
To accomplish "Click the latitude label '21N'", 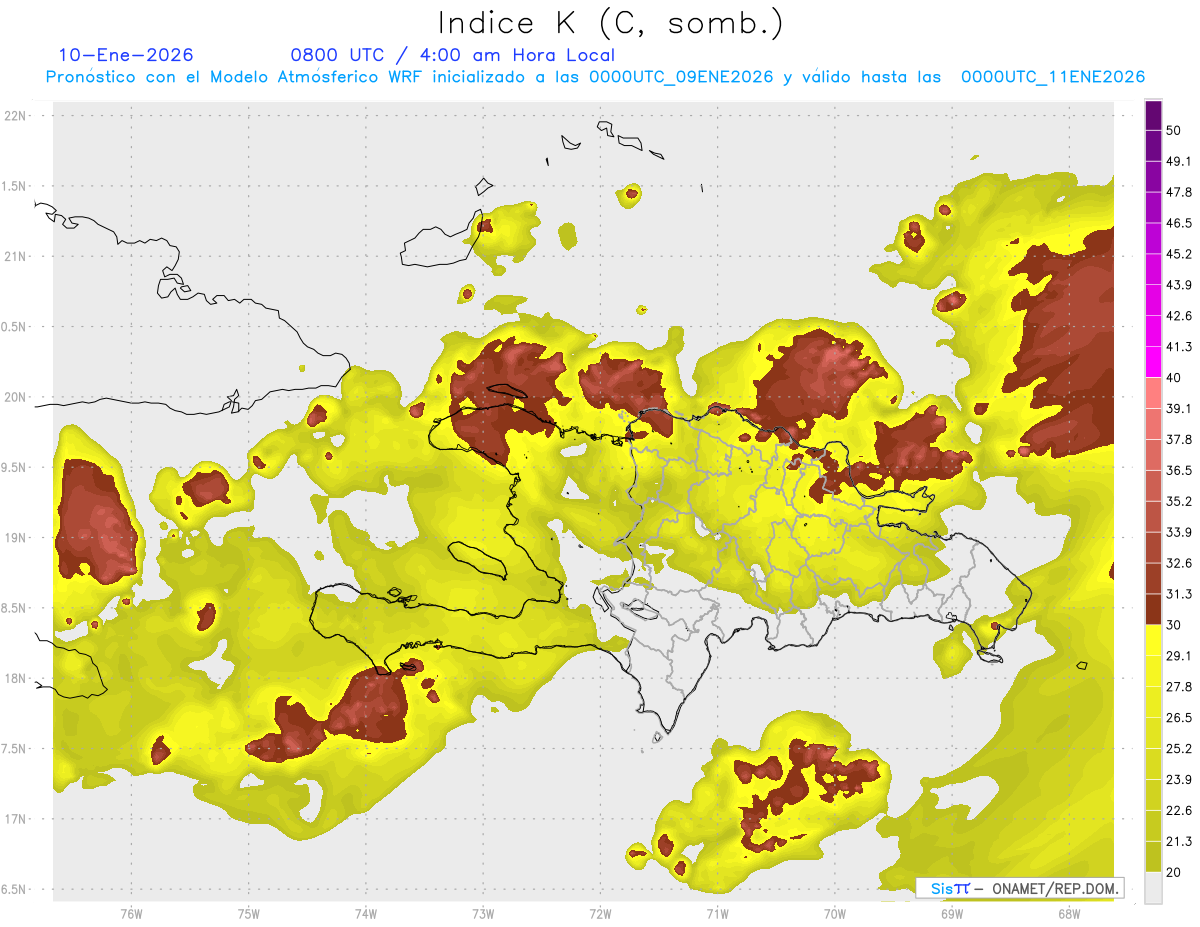I will coord(14,256).
